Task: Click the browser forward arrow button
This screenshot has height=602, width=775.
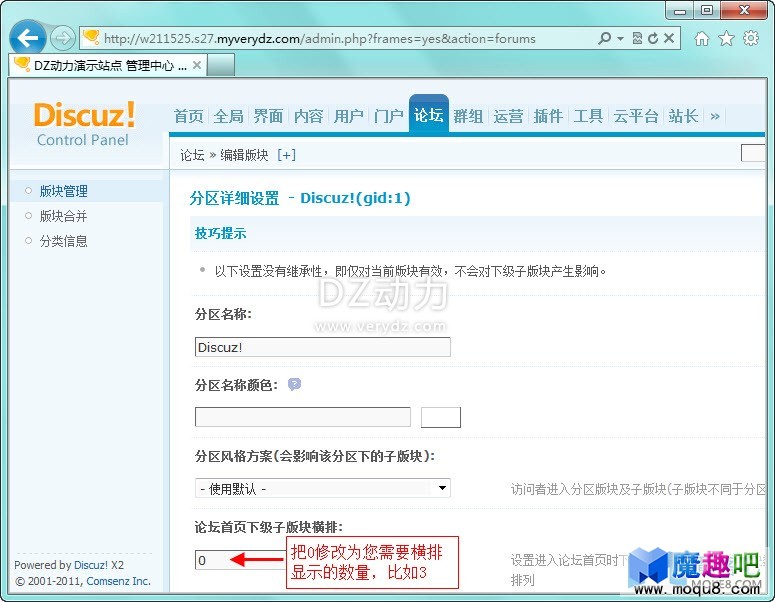Action: [x=63, y=38]
